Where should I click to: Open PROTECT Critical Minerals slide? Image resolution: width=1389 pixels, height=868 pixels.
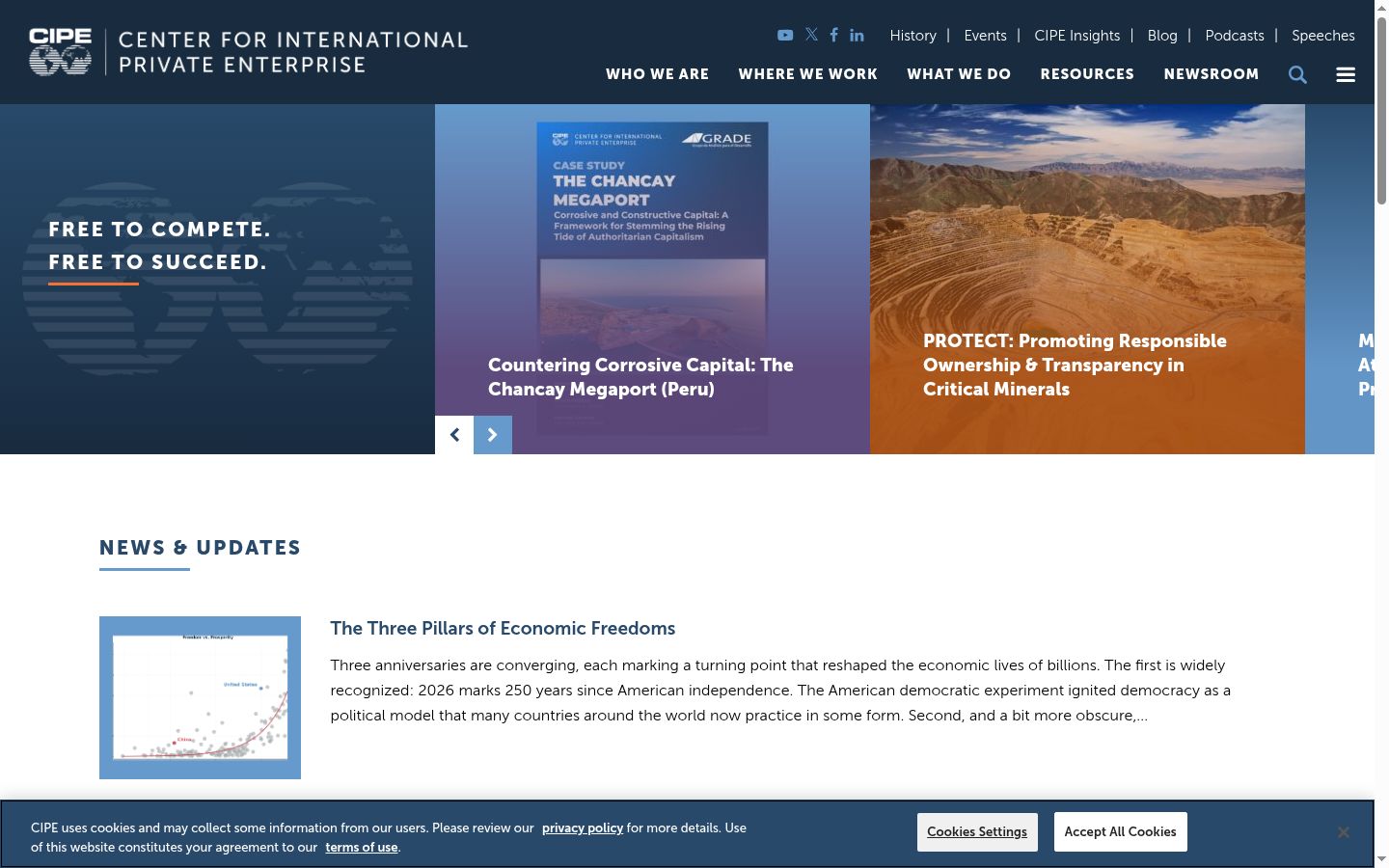pos(1087,279)
